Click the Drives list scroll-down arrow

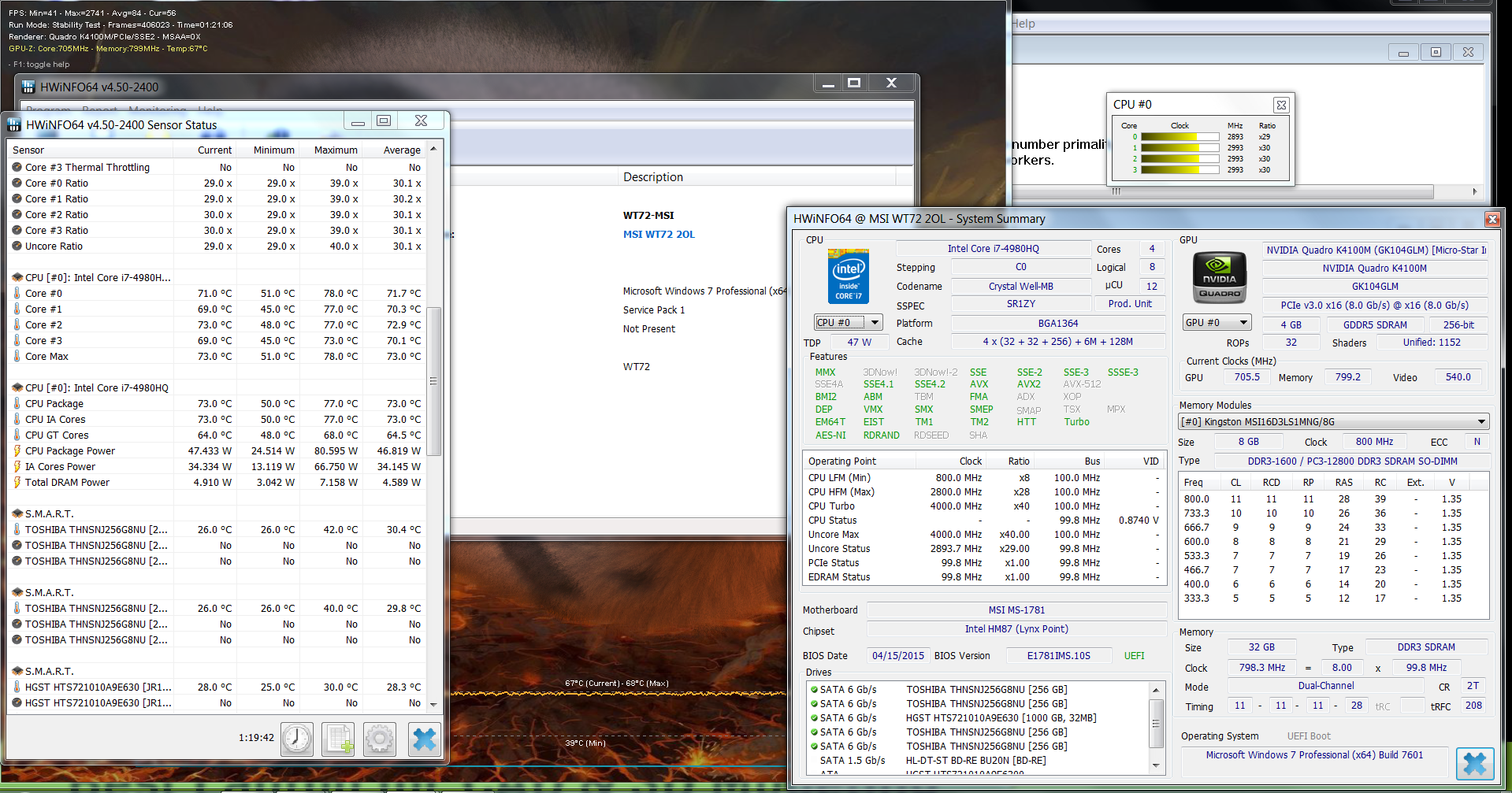tap(1156, 765)
